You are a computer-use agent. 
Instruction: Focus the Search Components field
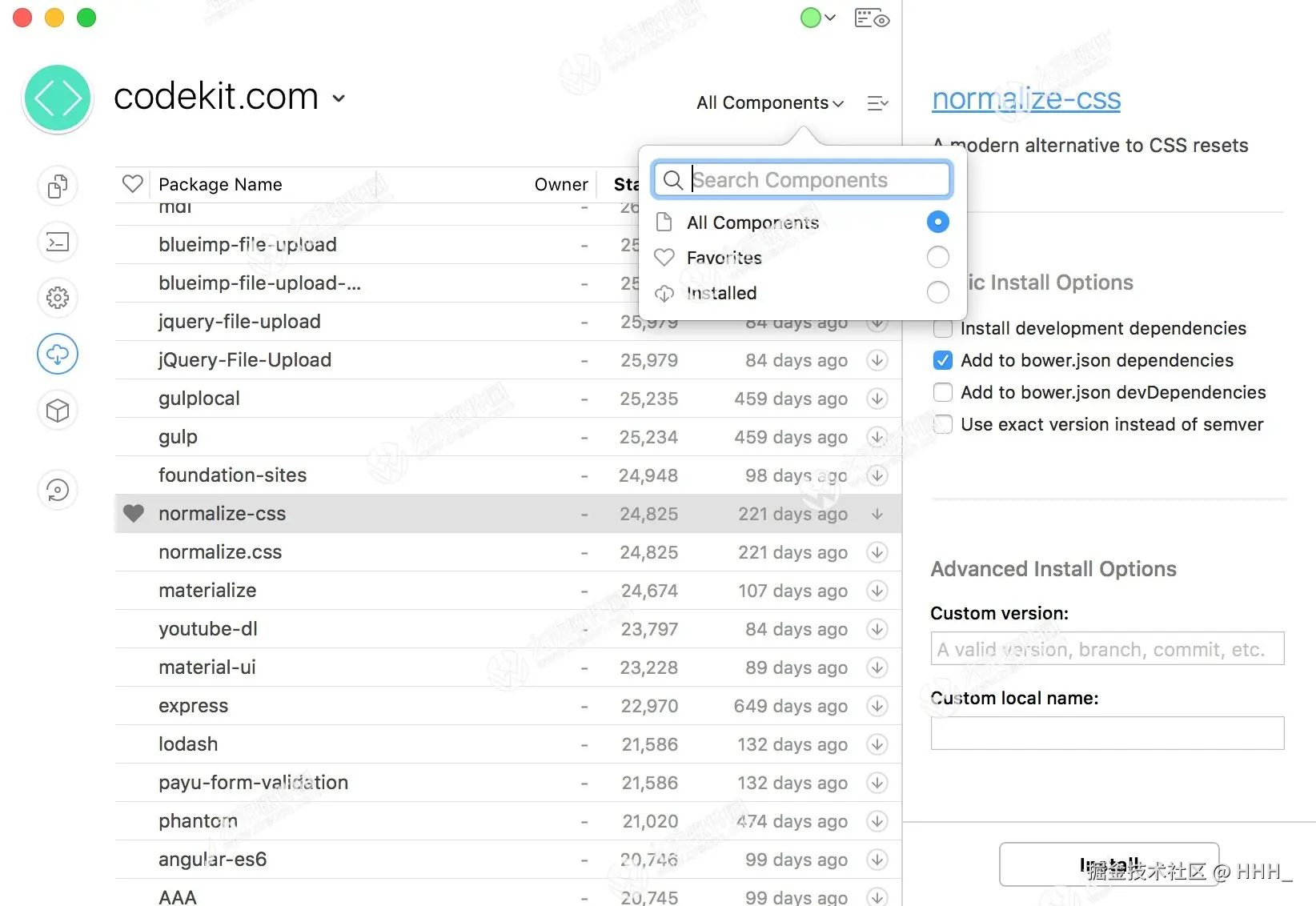pyautogui.click(x=802, y=180)
